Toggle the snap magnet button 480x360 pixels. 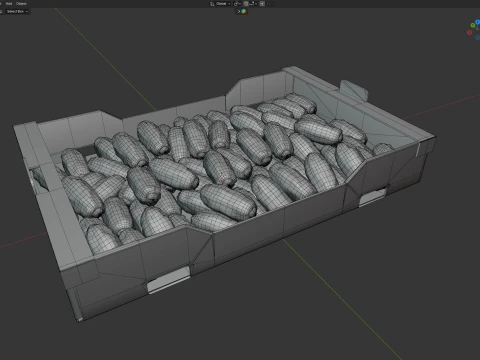[246, 4]
